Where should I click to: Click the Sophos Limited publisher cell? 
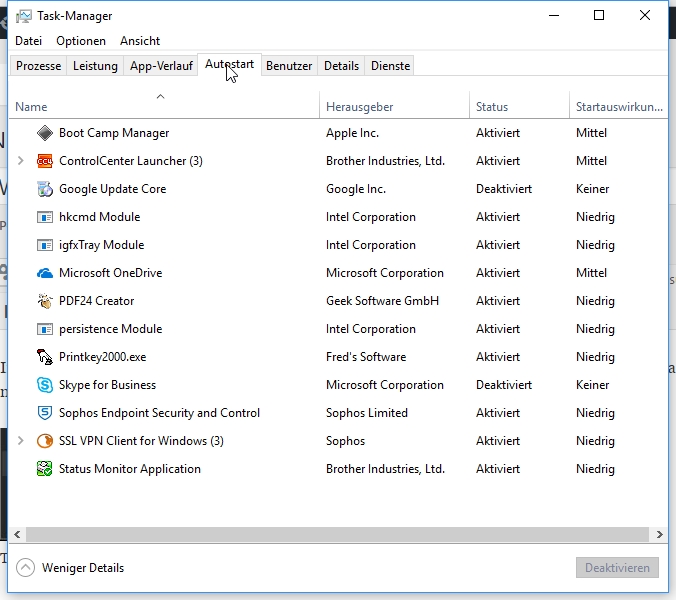tap(367, 413)
